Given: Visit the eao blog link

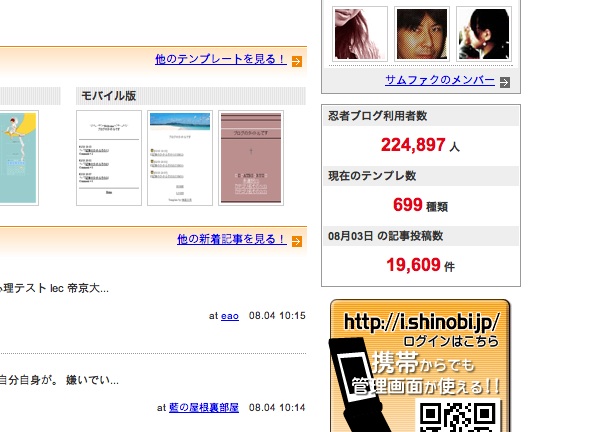Looking at the screenshot, I should (230, 316).
